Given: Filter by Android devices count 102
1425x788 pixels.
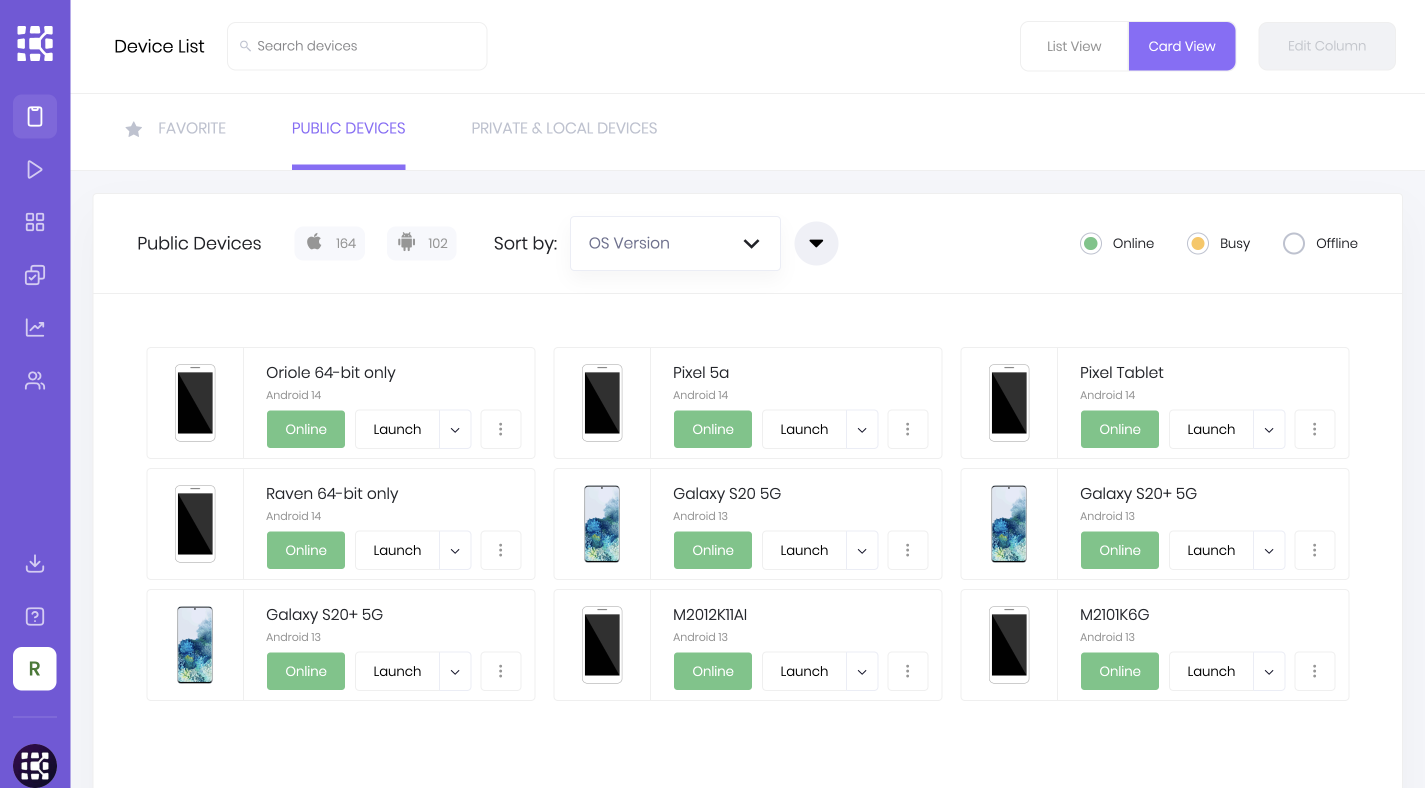Looking at the screenshot, I should point(422,243).
